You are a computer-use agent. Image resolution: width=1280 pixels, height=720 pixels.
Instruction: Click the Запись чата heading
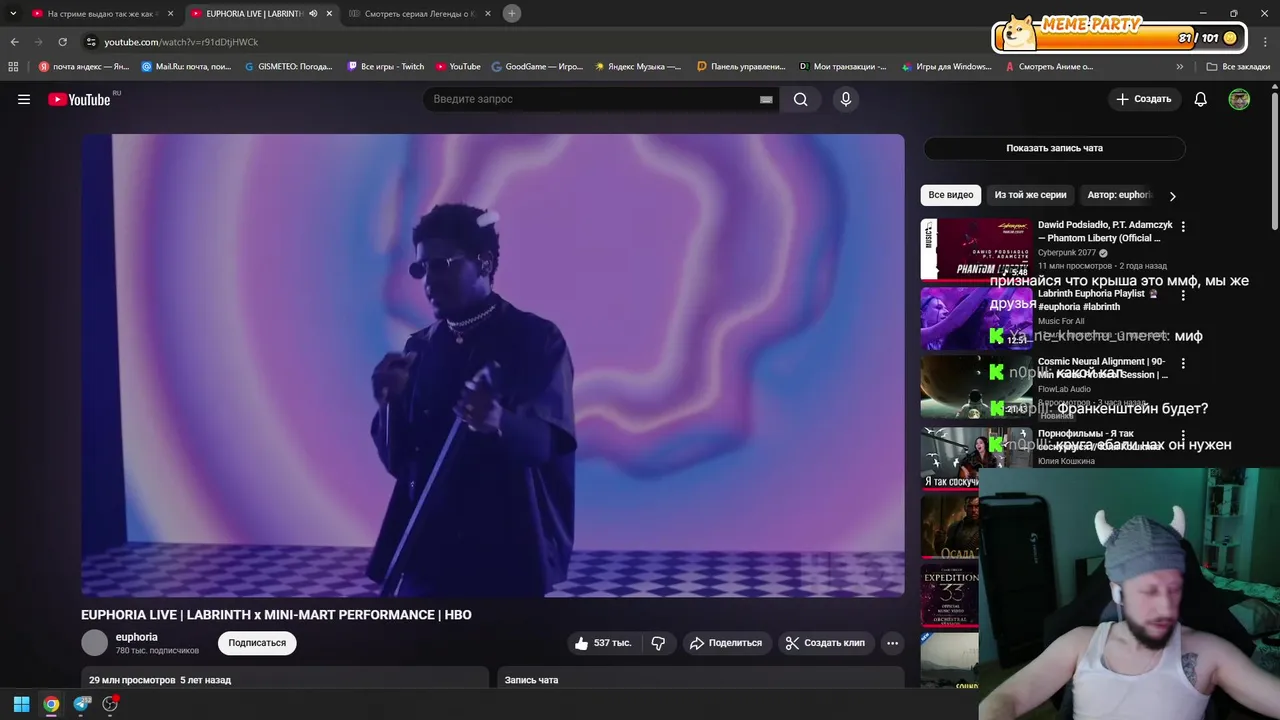(531, 680)
